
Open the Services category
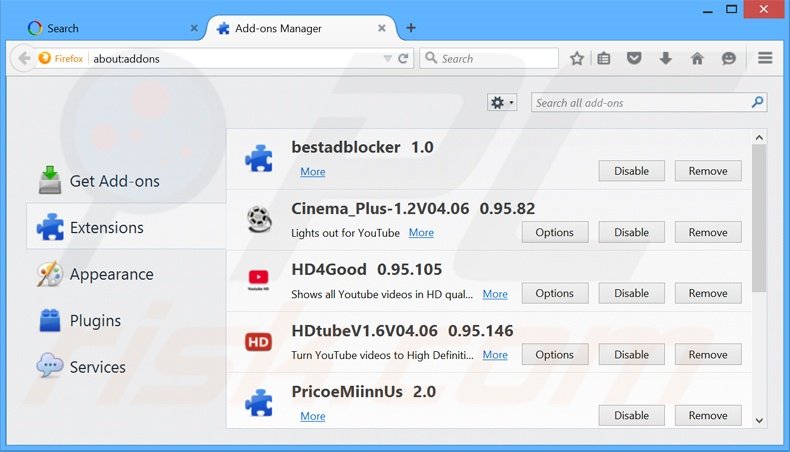(x=126, y=367)
